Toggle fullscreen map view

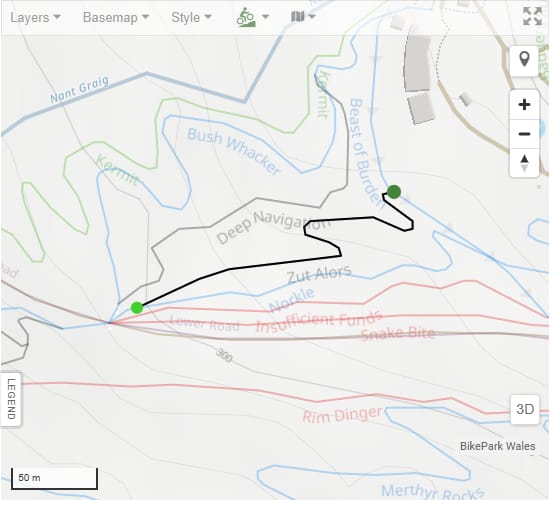point(533,16)
